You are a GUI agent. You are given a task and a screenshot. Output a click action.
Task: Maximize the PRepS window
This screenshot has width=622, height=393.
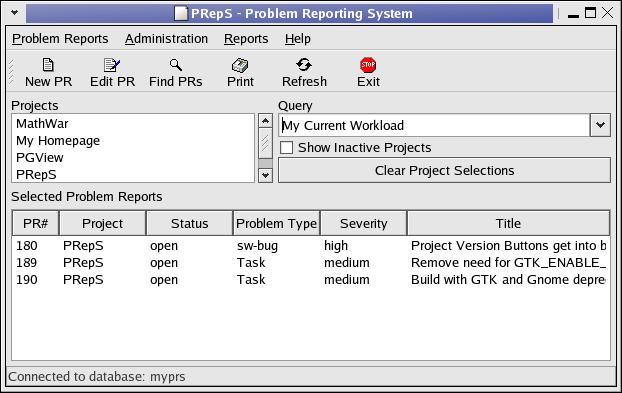point(591,13)
